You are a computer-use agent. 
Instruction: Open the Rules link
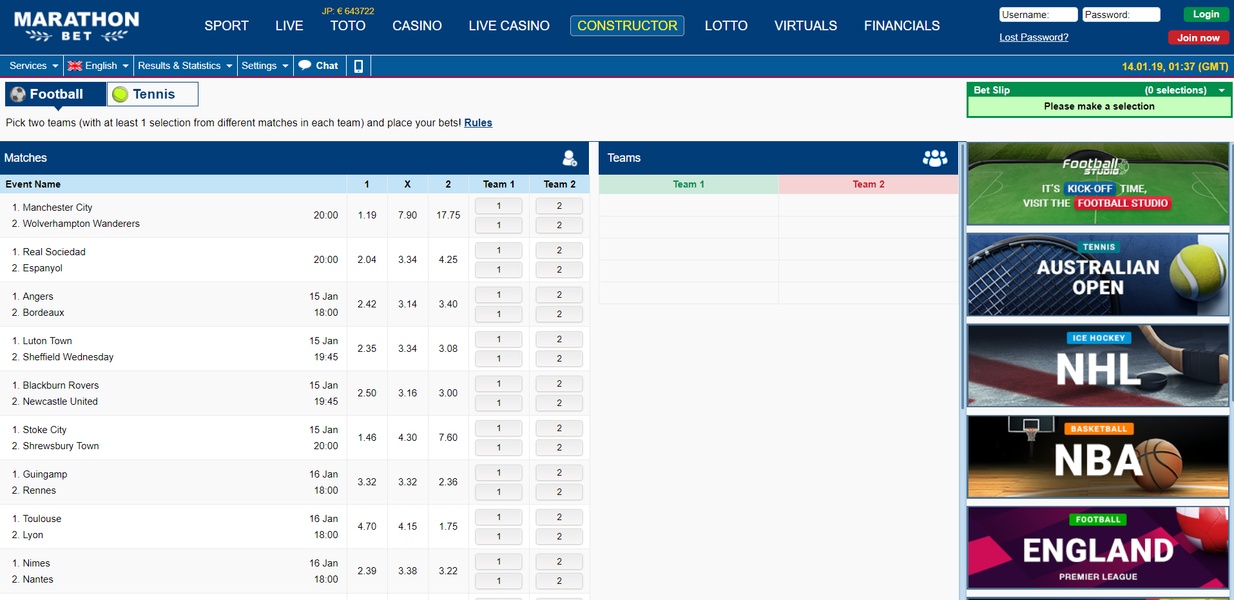478,122
